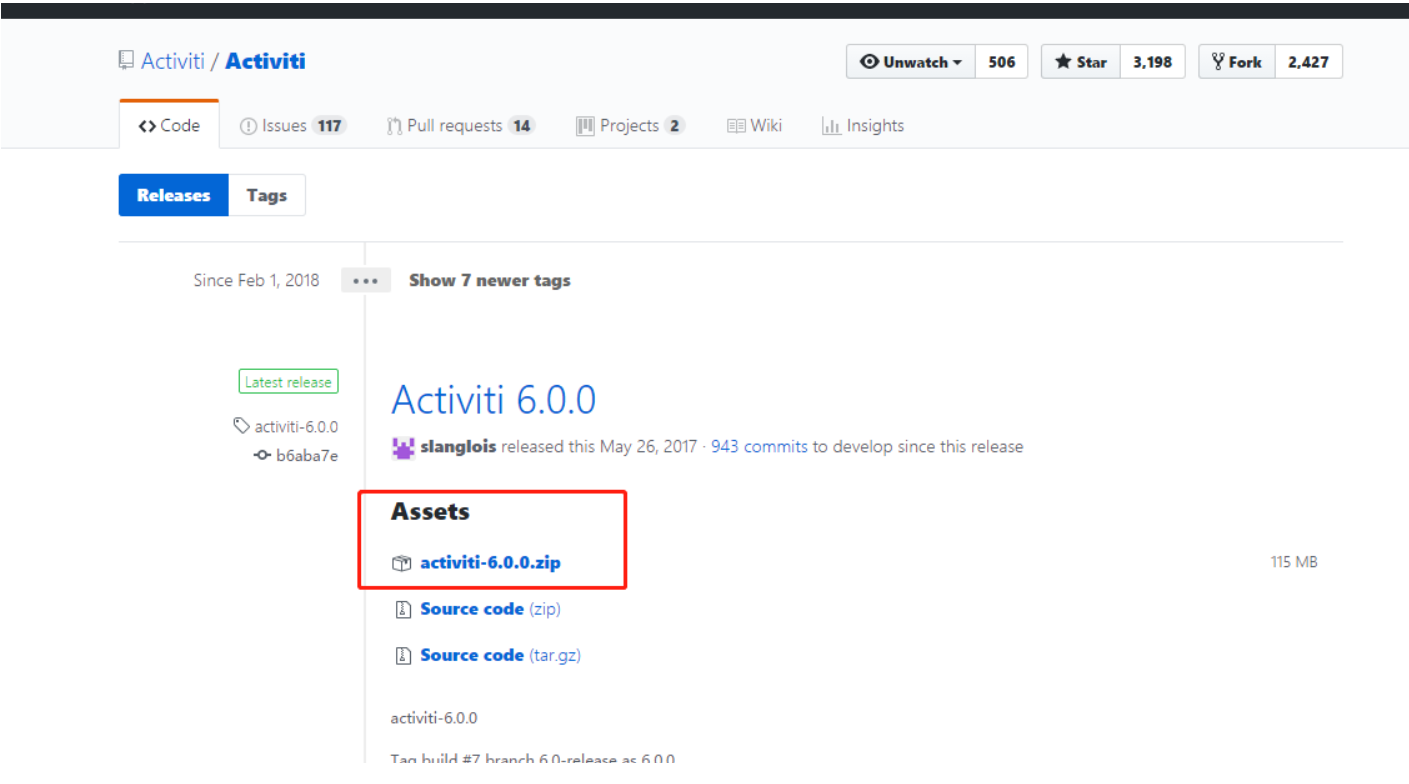
Task: View the 2,427 forks count
Action: tap(1308, 62)
